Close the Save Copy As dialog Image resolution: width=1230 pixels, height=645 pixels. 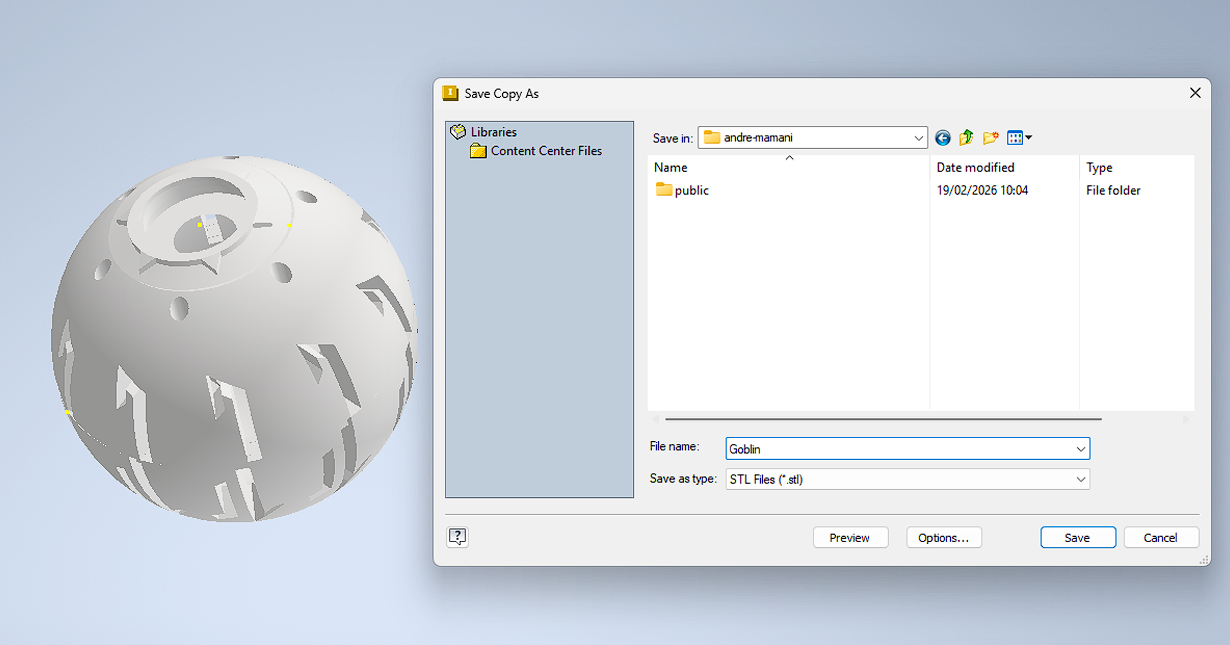(1194, 93)
